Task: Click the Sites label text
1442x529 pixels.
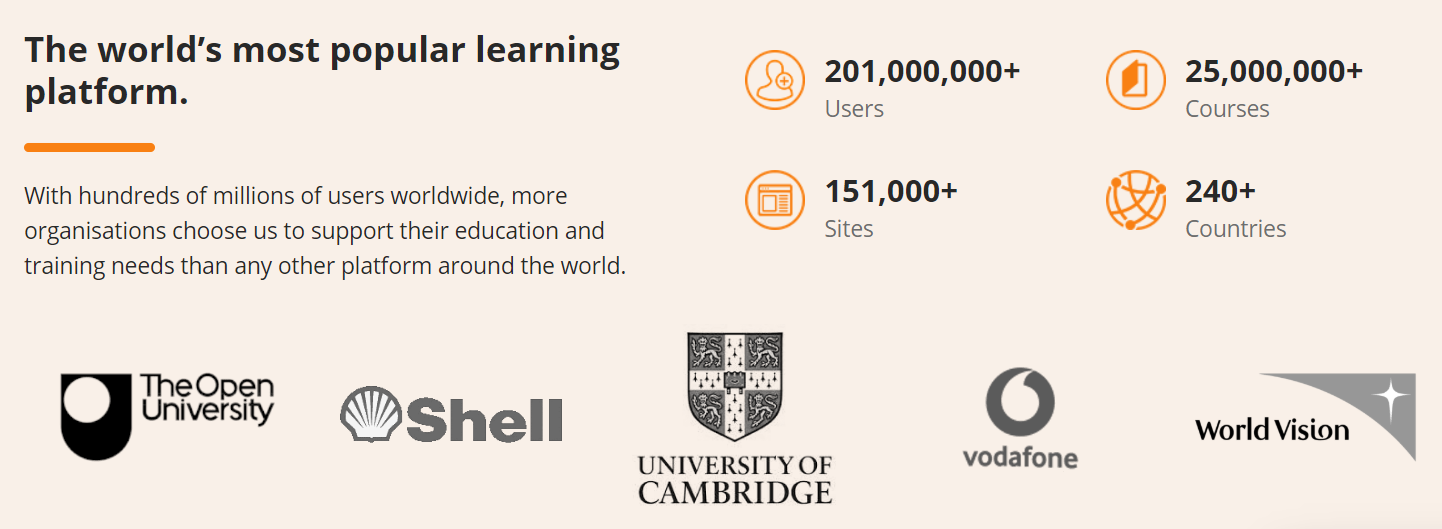Action: point(849,229)
